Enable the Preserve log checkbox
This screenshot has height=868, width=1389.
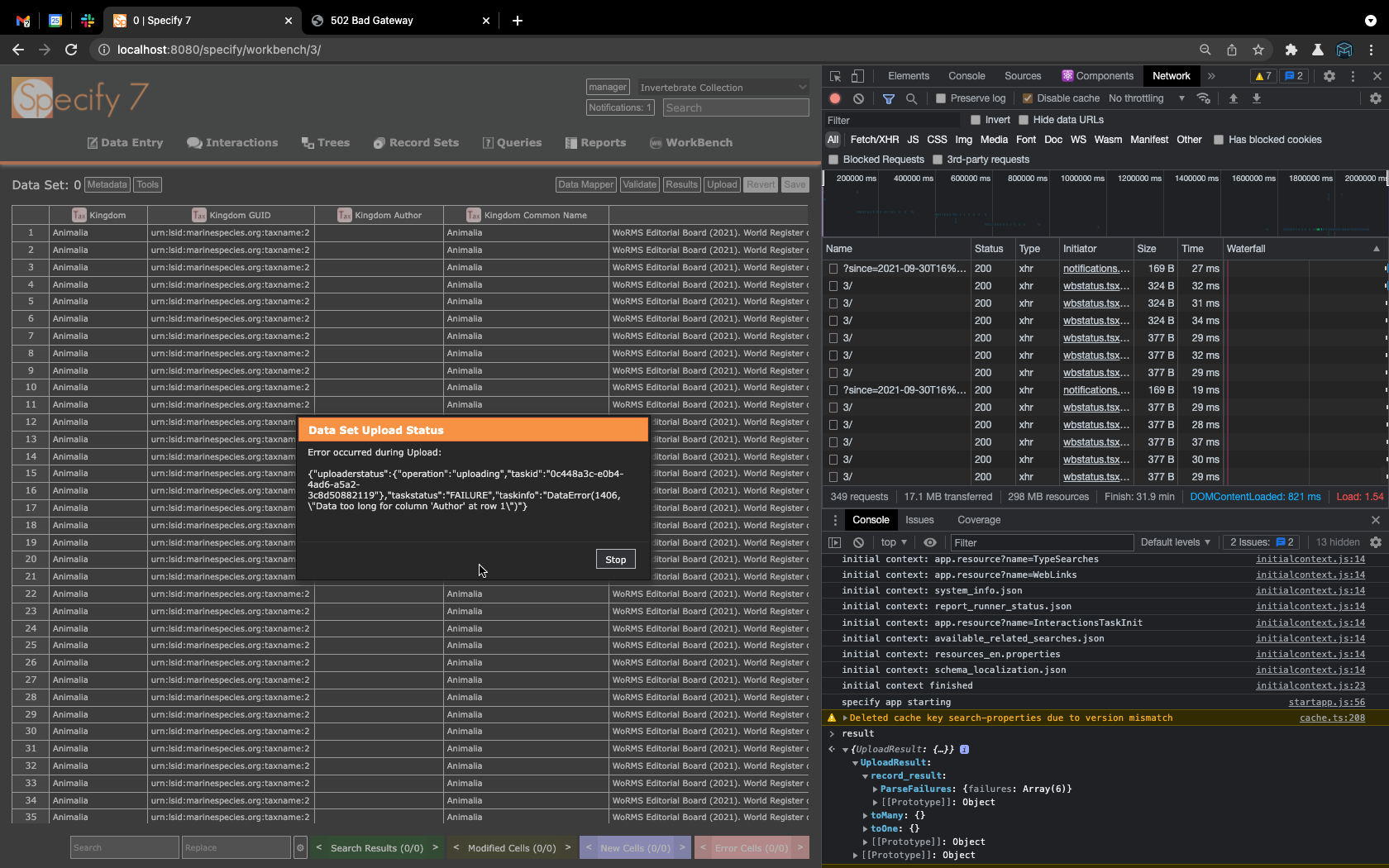click(x=941, y=98)
